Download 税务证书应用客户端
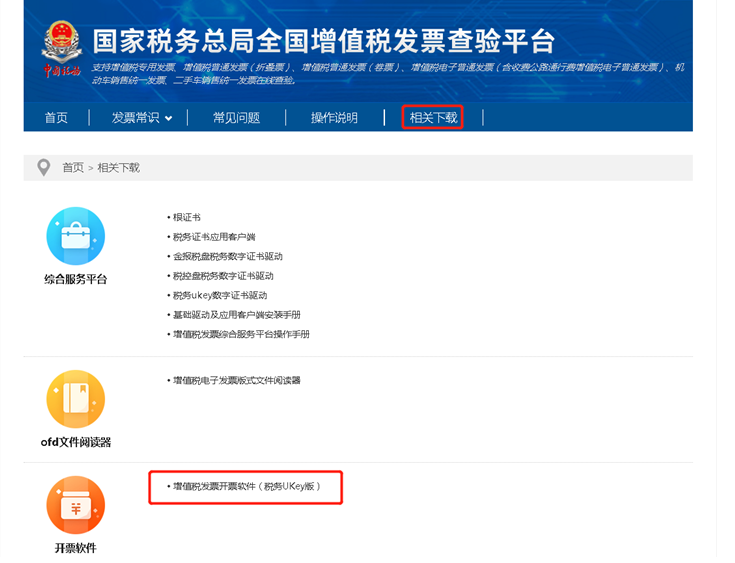 [x=214, y=237]
